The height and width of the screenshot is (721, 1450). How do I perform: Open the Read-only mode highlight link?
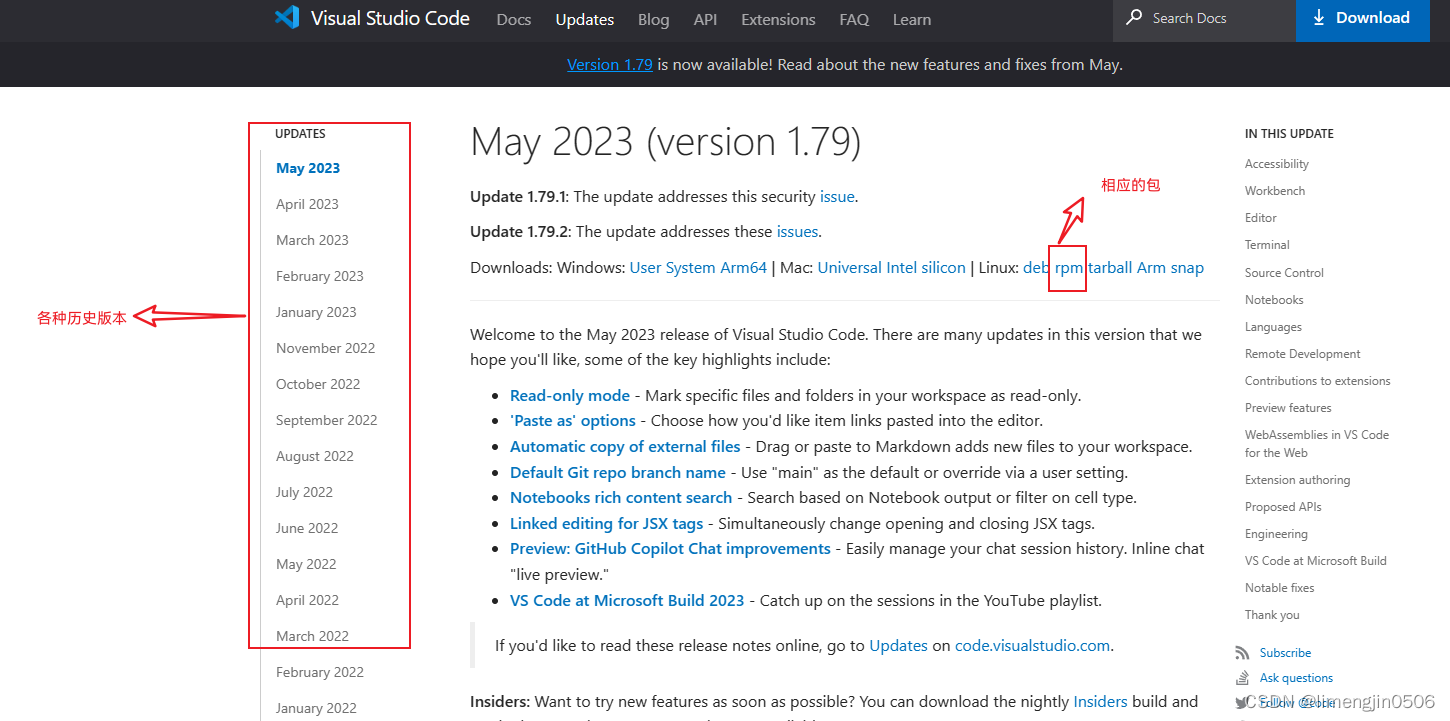coord(570,395)
